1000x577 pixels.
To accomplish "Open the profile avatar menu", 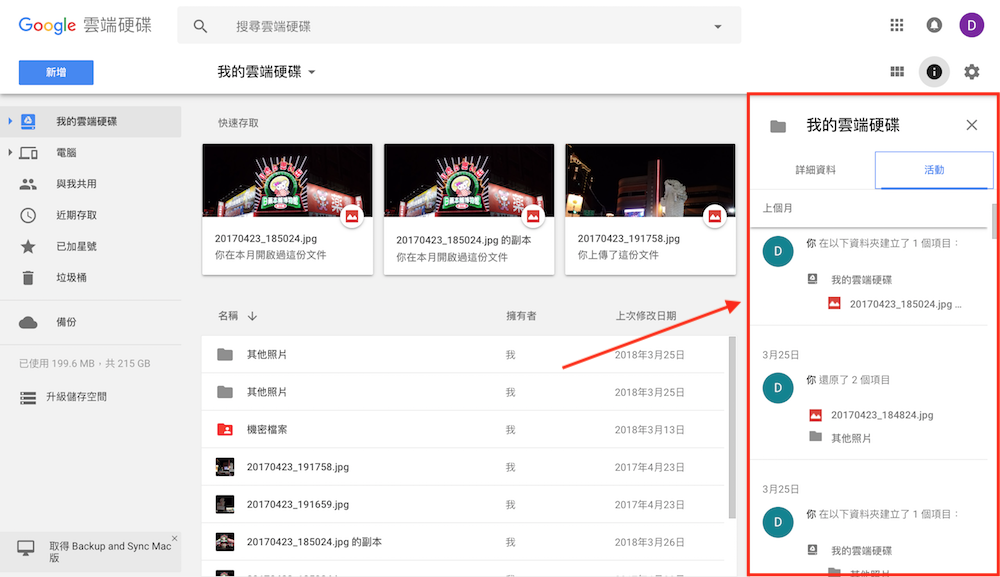I will (971, 24).
